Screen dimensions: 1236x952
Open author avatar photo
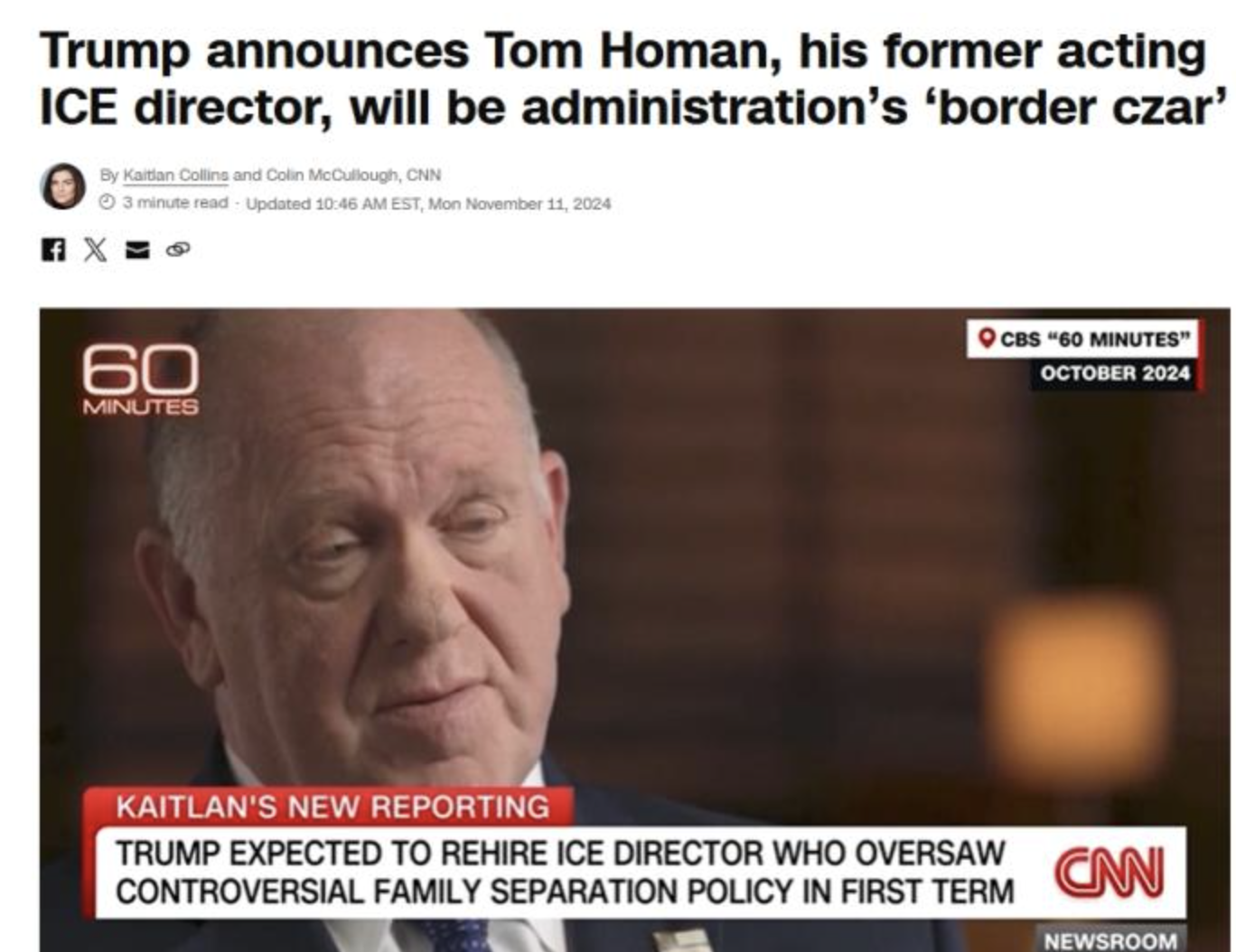coord(63,187)
